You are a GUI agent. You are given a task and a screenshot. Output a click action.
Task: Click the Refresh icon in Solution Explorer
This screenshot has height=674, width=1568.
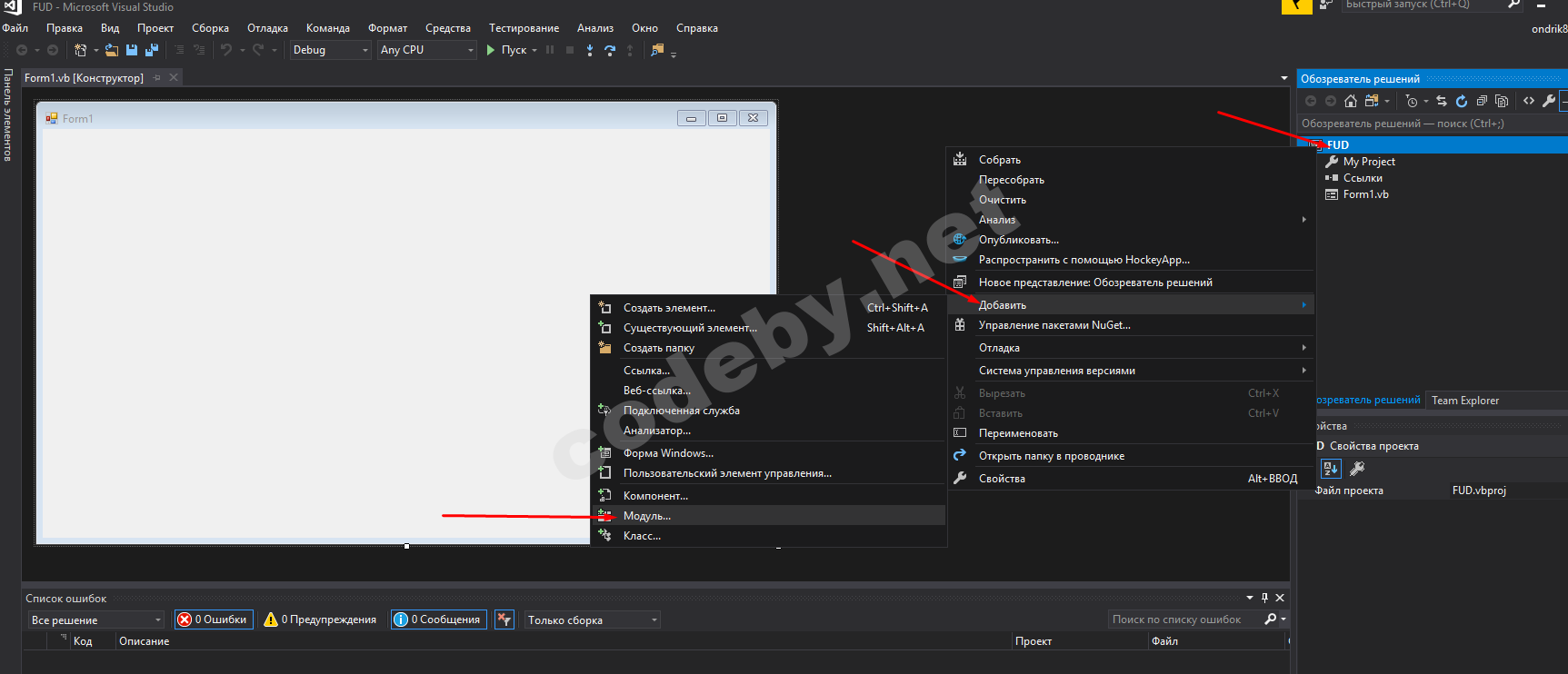(x=1462, y=101)
